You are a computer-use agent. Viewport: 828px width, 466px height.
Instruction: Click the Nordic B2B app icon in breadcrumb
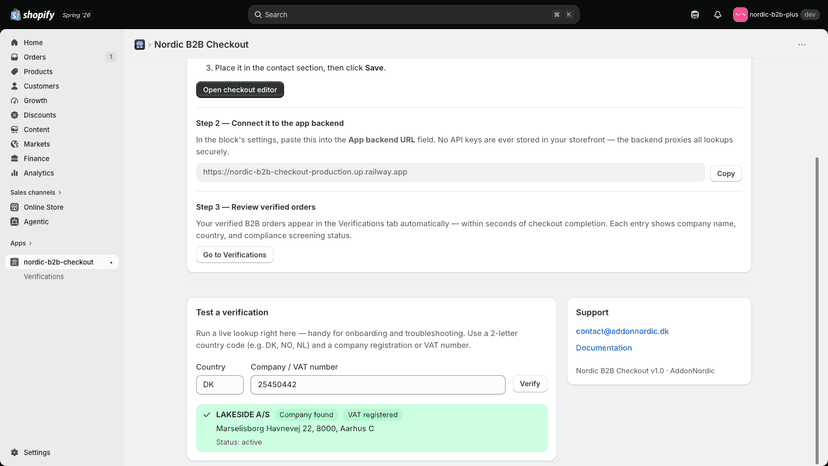[139, 45]
